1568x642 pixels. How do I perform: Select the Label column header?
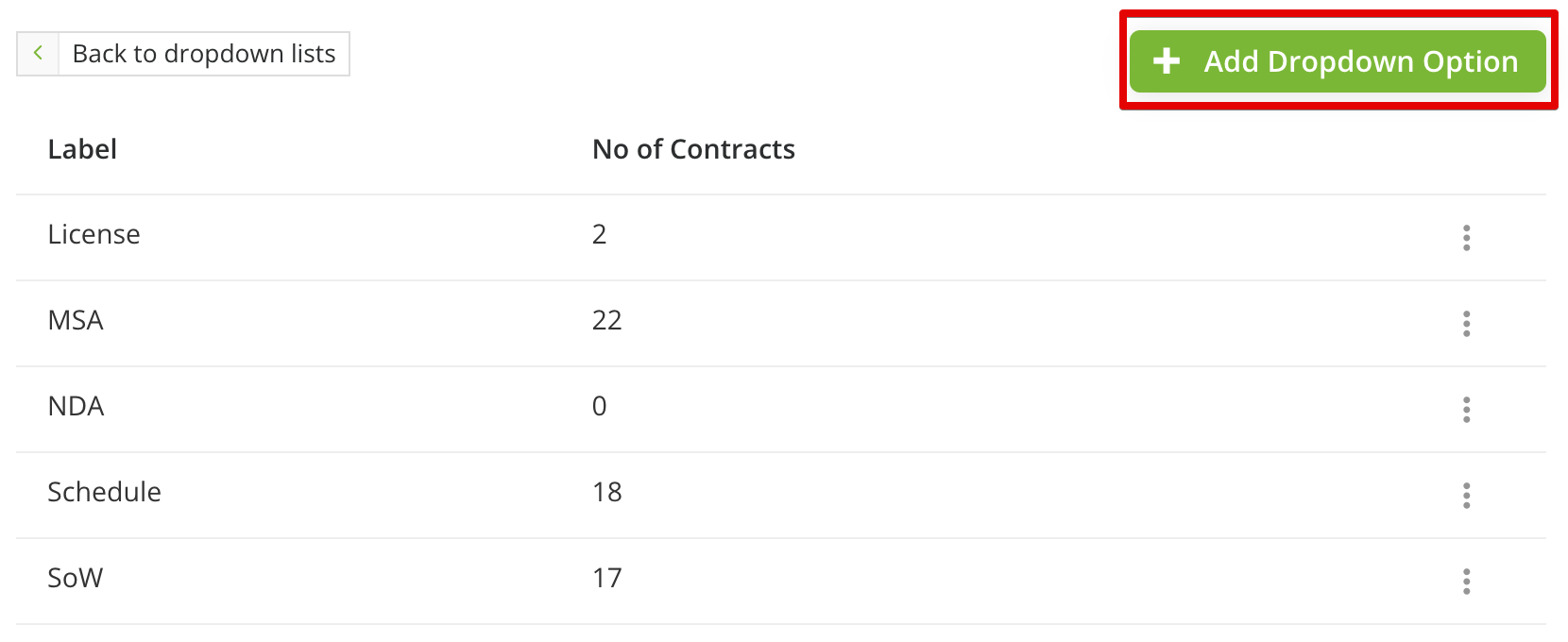[82, 148]
